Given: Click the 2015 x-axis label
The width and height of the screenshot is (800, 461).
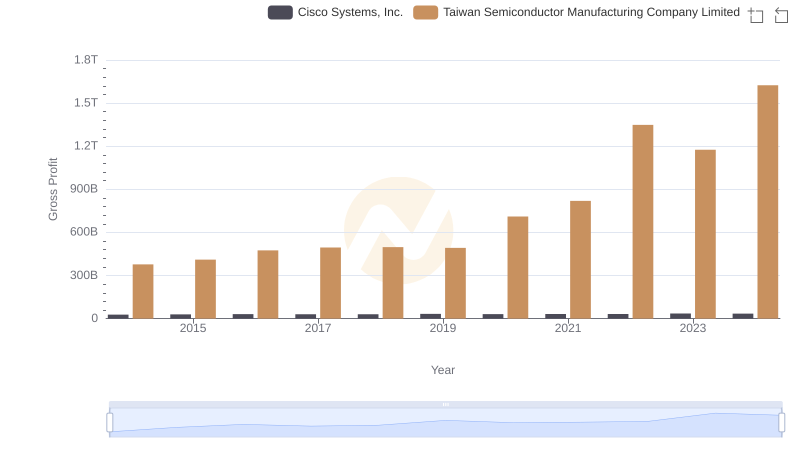Looking at the screenshot, I should click(193, 328).
